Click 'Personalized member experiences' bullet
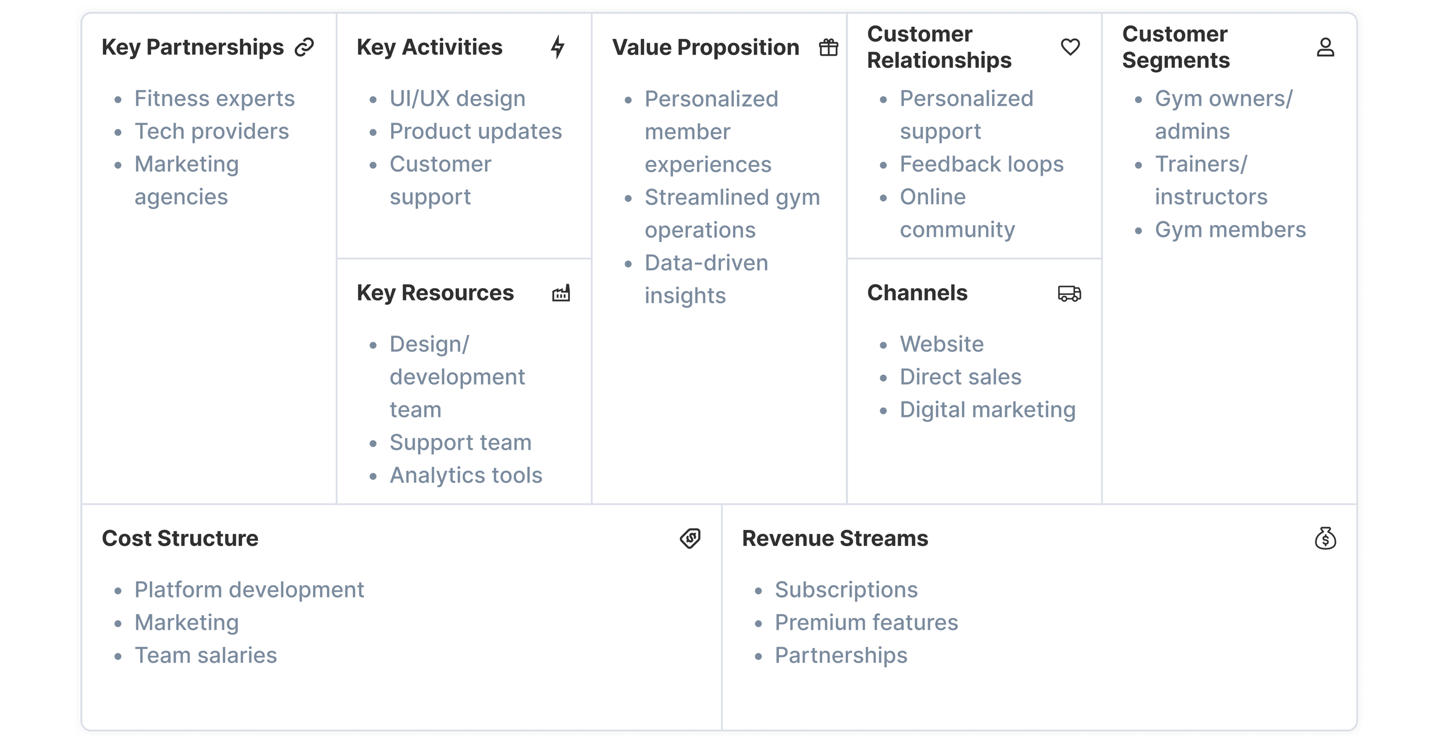This screenshot has height=743, width=1440. (x=711, y=131)
